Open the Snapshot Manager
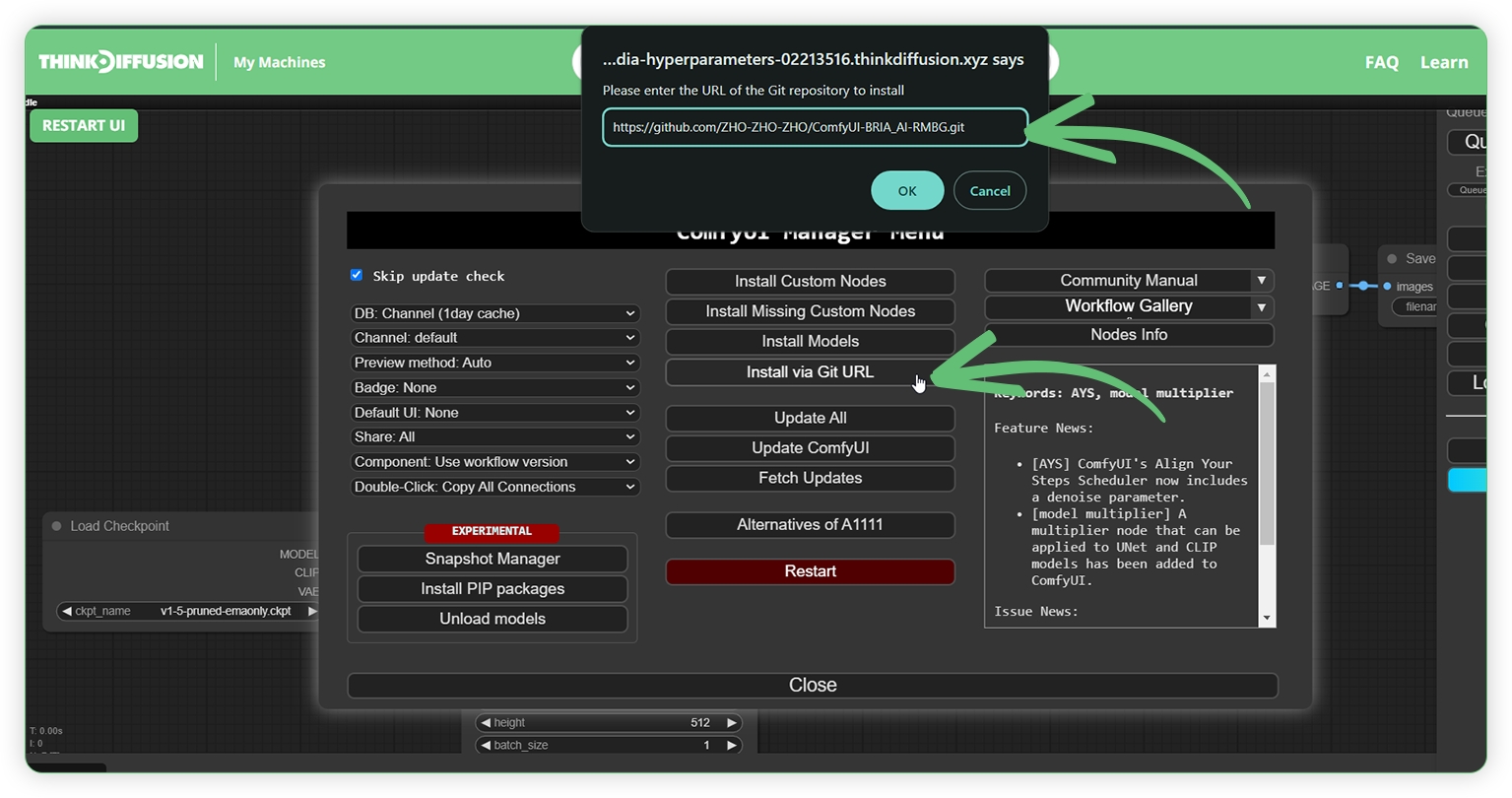This screenshot has height=798, width=1512. 493,559
